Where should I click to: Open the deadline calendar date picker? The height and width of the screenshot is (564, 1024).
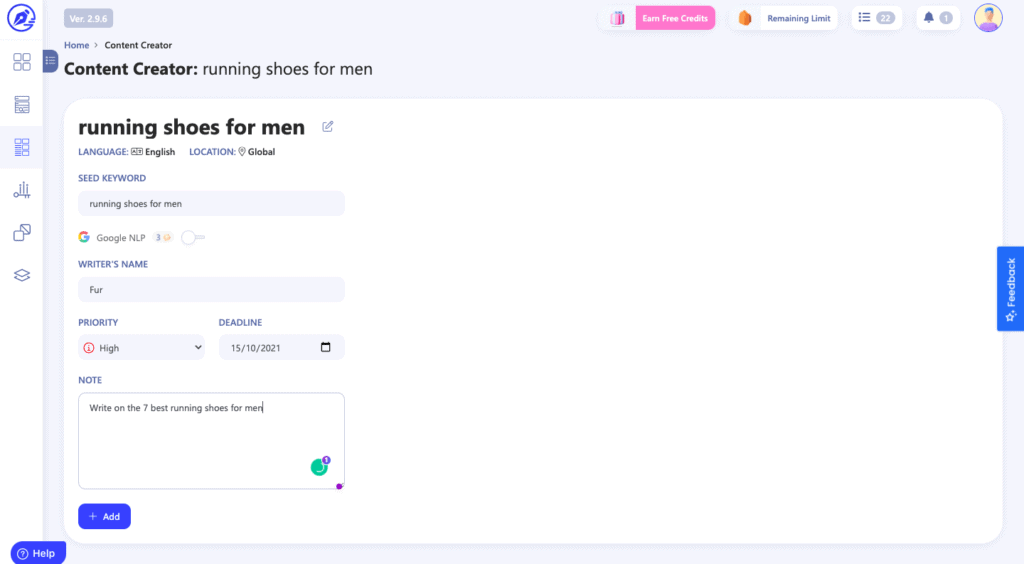[x=325, y=348]
